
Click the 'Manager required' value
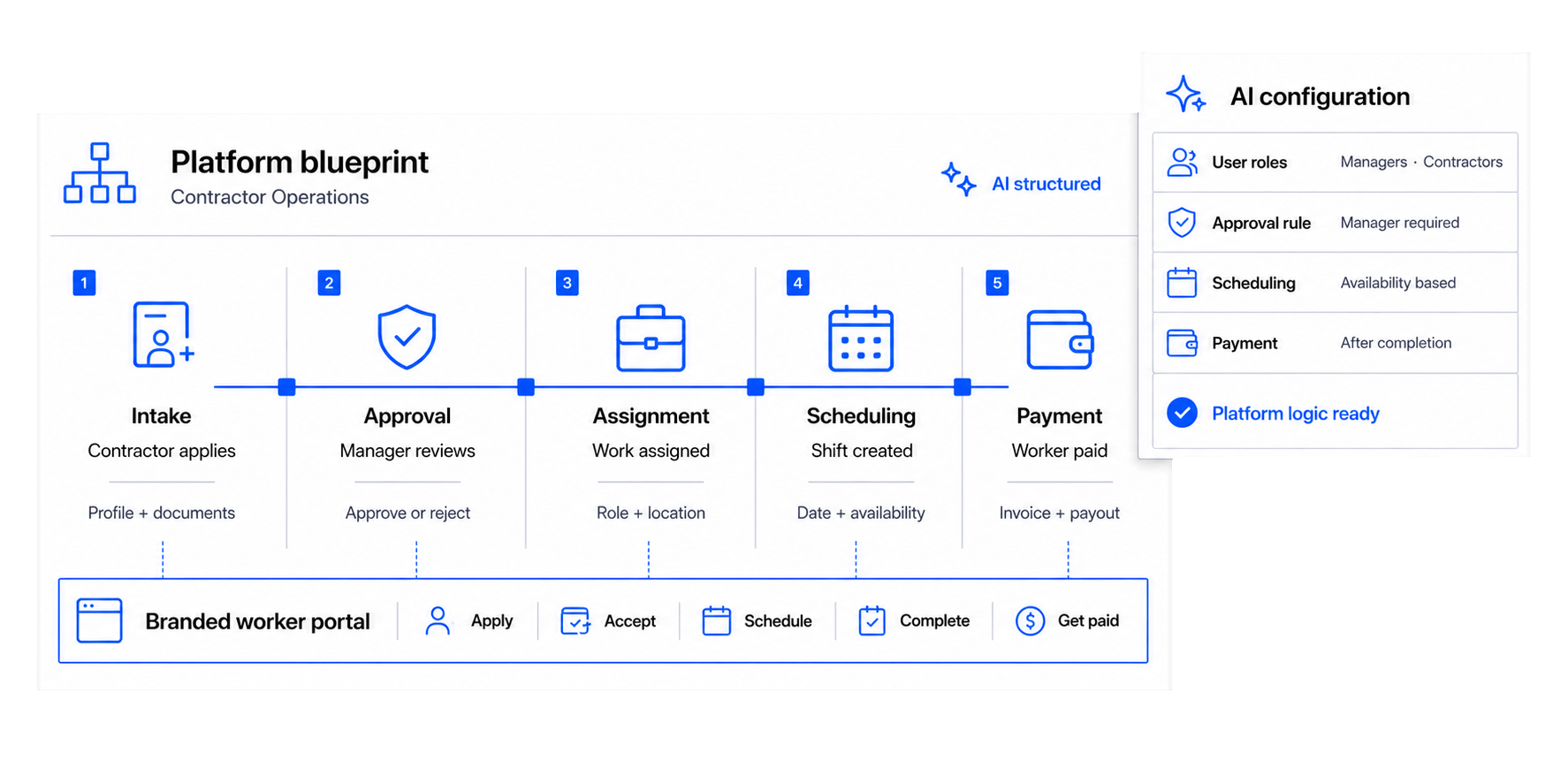(1399, 223)
